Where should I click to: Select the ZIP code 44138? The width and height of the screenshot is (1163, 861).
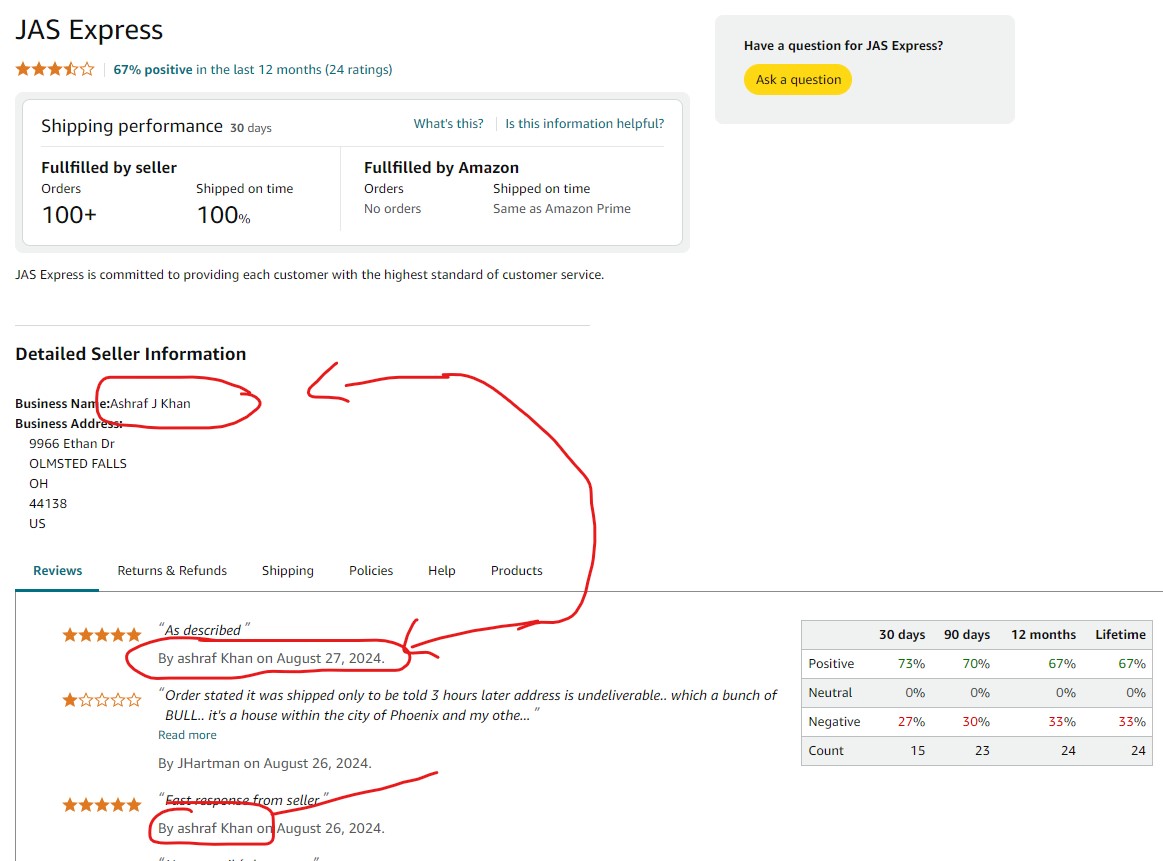coord(48,504)
